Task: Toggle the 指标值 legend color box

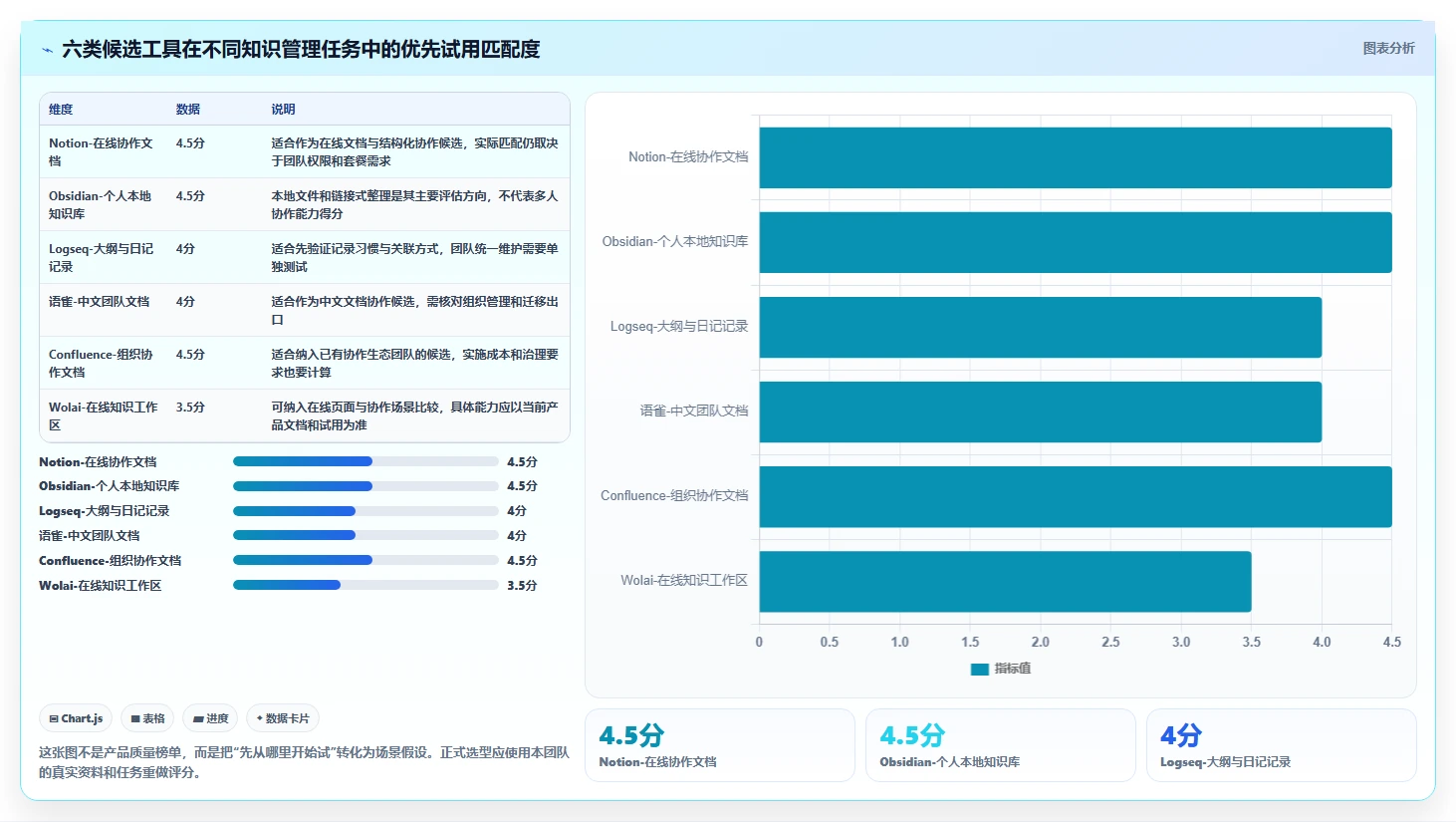Action: [979, 669]
